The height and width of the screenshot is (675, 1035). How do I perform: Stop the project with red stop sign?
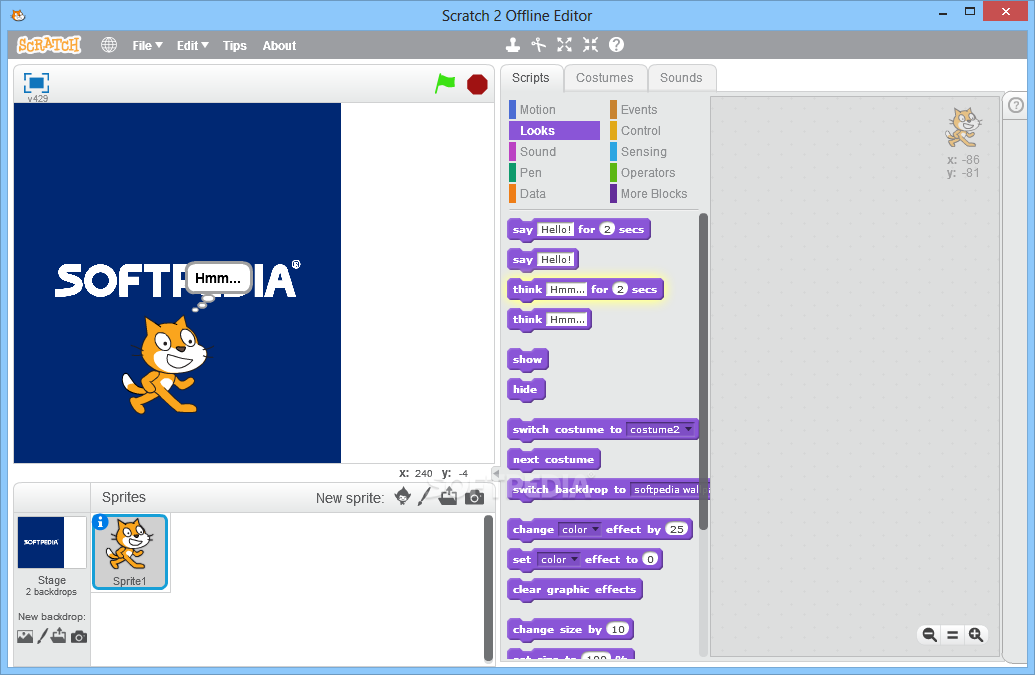[477, 84]
